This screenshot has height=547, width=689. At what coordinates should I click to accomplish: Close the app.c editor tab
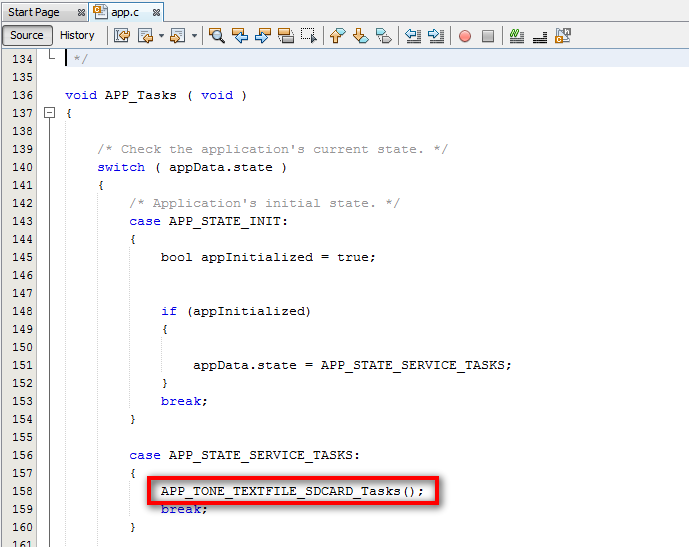(156, 12)
